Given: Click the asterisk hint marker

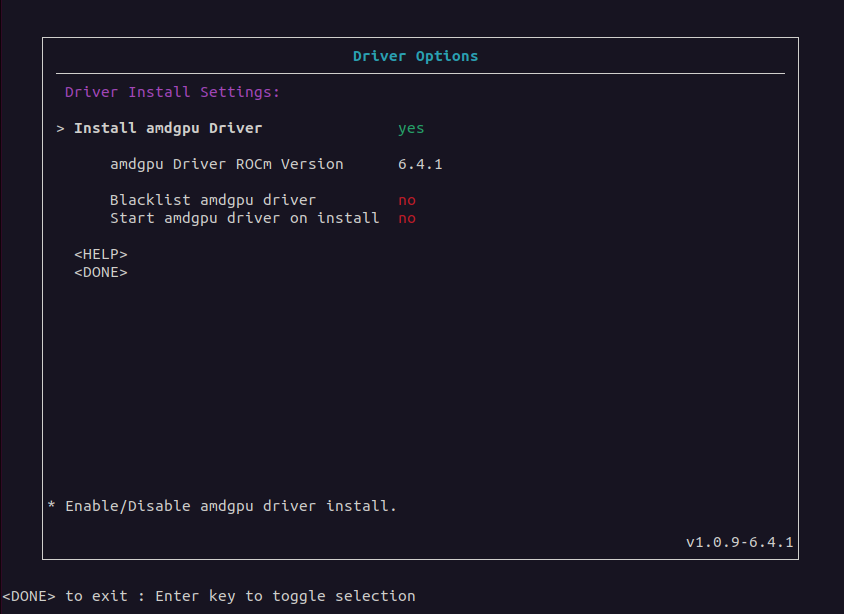Looking at the screenshot, I should (x=51, y=505).
